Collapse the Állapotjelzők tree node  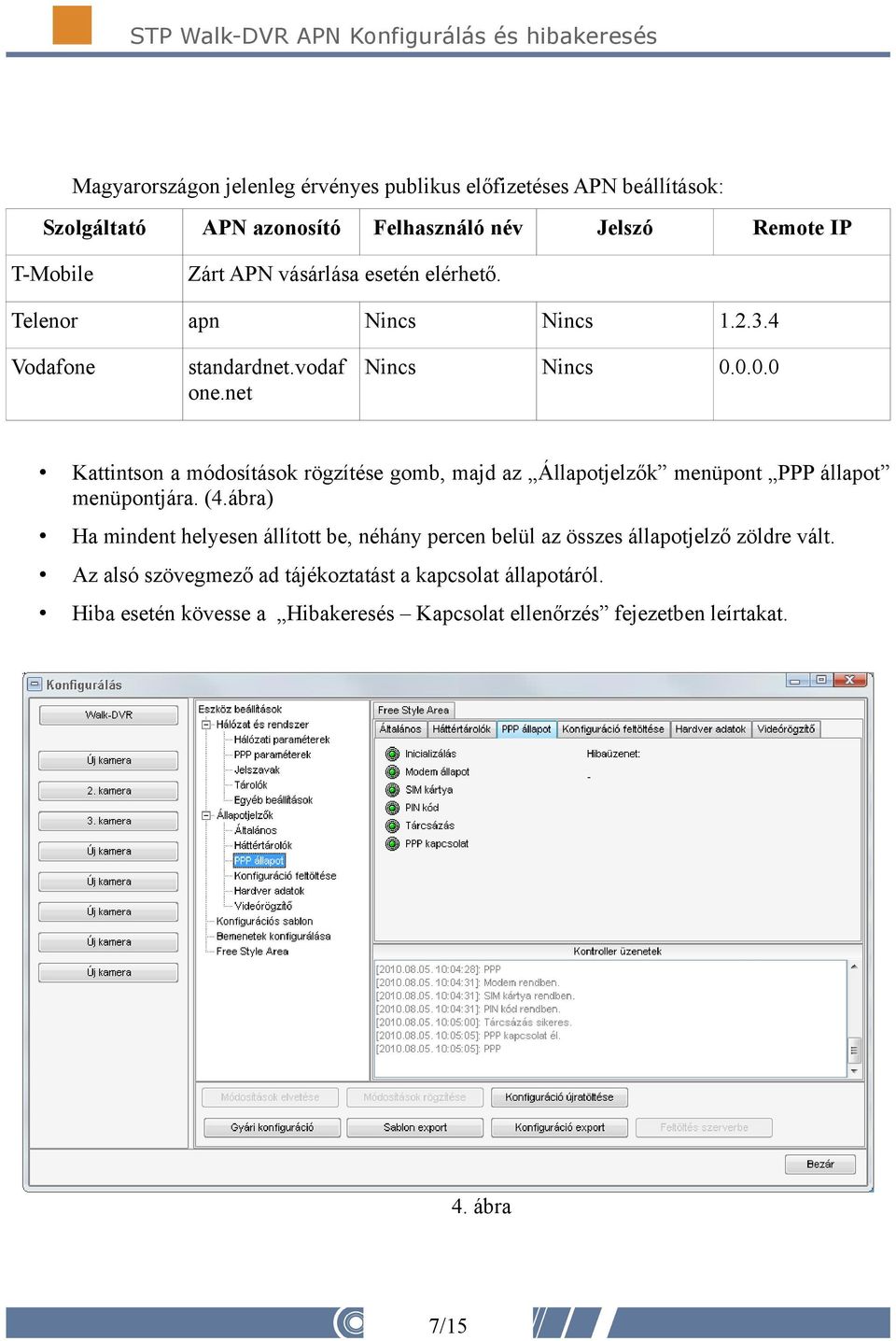pyautogui.click(x=206, y=815)
